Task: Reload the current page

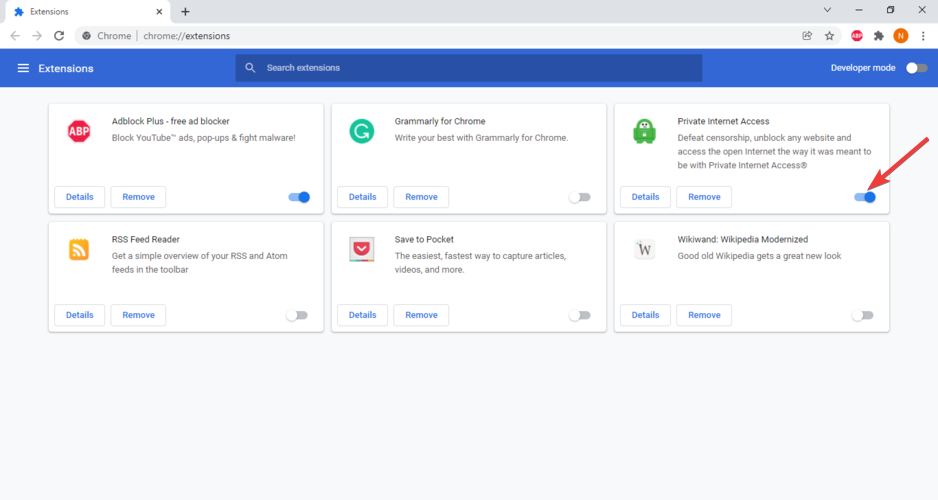Action: point(59,36)
